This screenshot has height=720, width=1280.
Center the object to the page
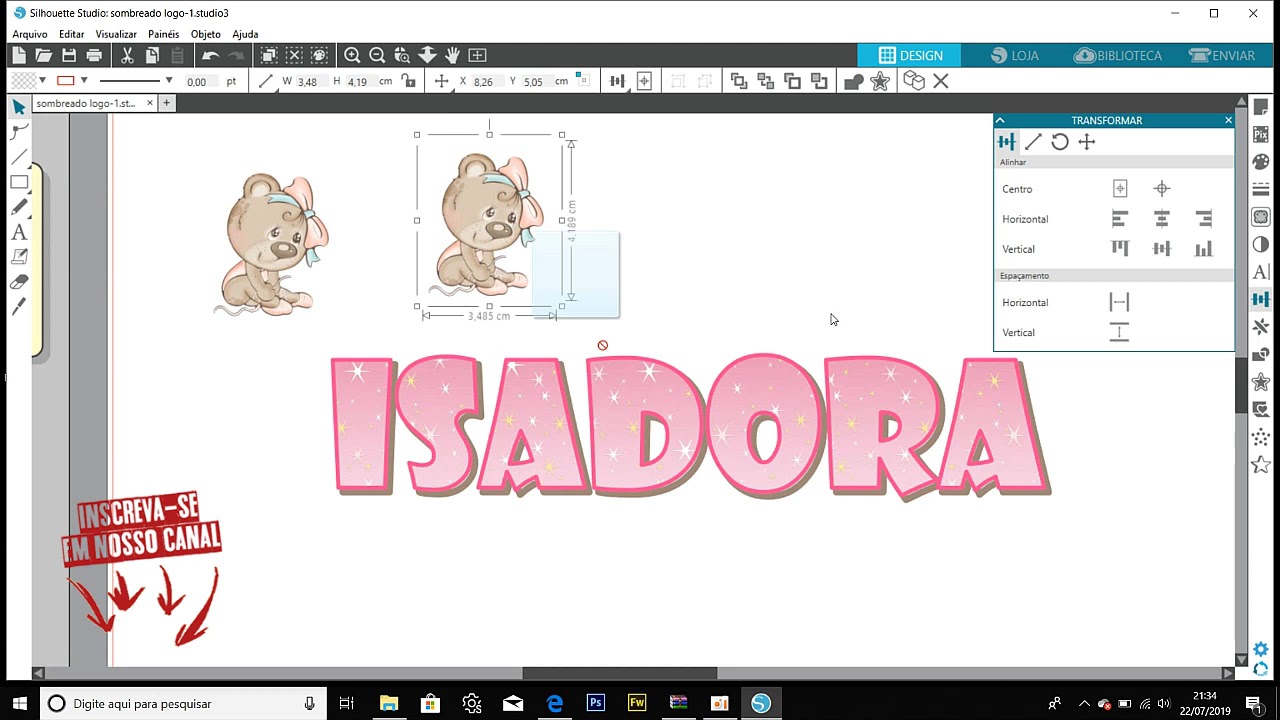pyautogui.click(x=1120, y=189)
